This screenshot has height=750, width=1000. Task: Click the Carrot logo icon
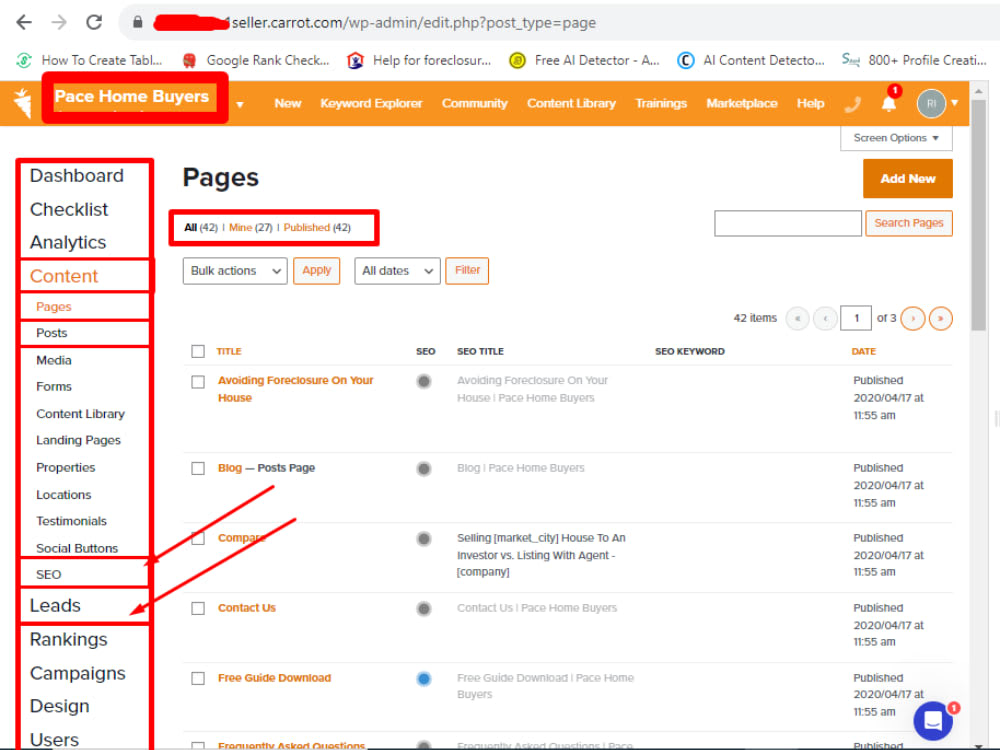pos(23,103)
